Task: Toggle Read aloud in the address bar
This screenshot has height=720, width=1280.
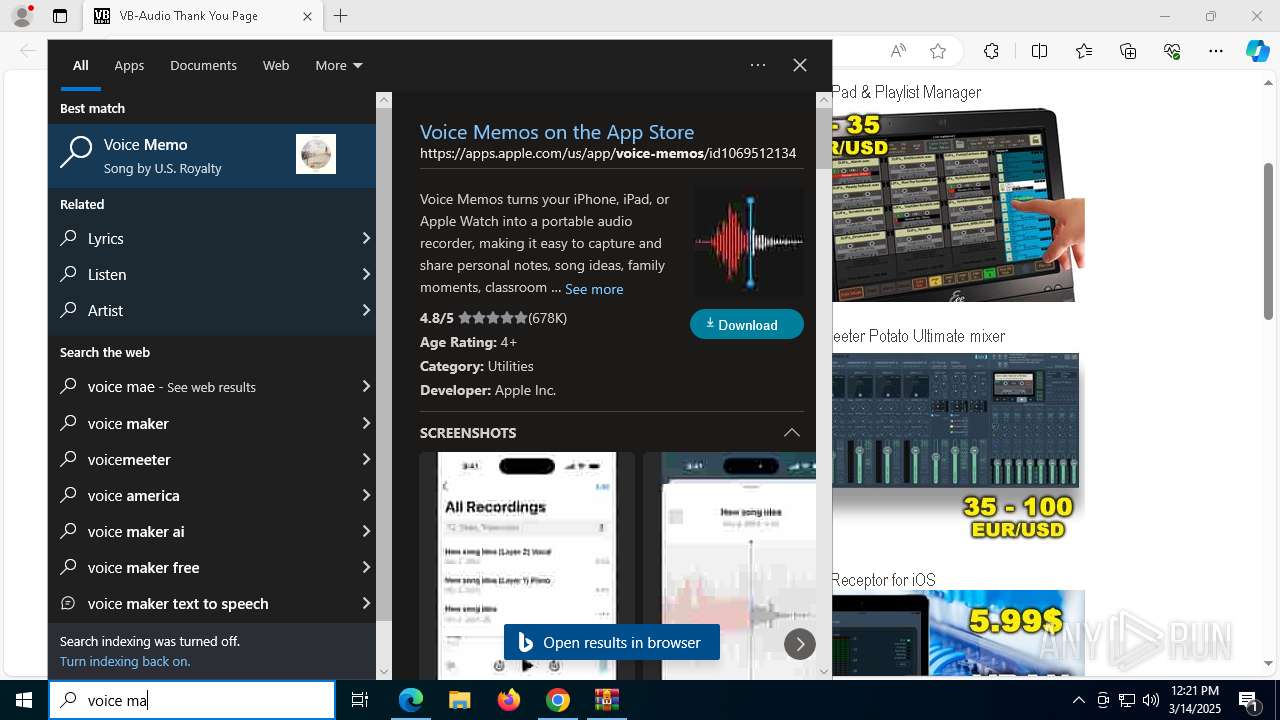Action: point(898,51)
